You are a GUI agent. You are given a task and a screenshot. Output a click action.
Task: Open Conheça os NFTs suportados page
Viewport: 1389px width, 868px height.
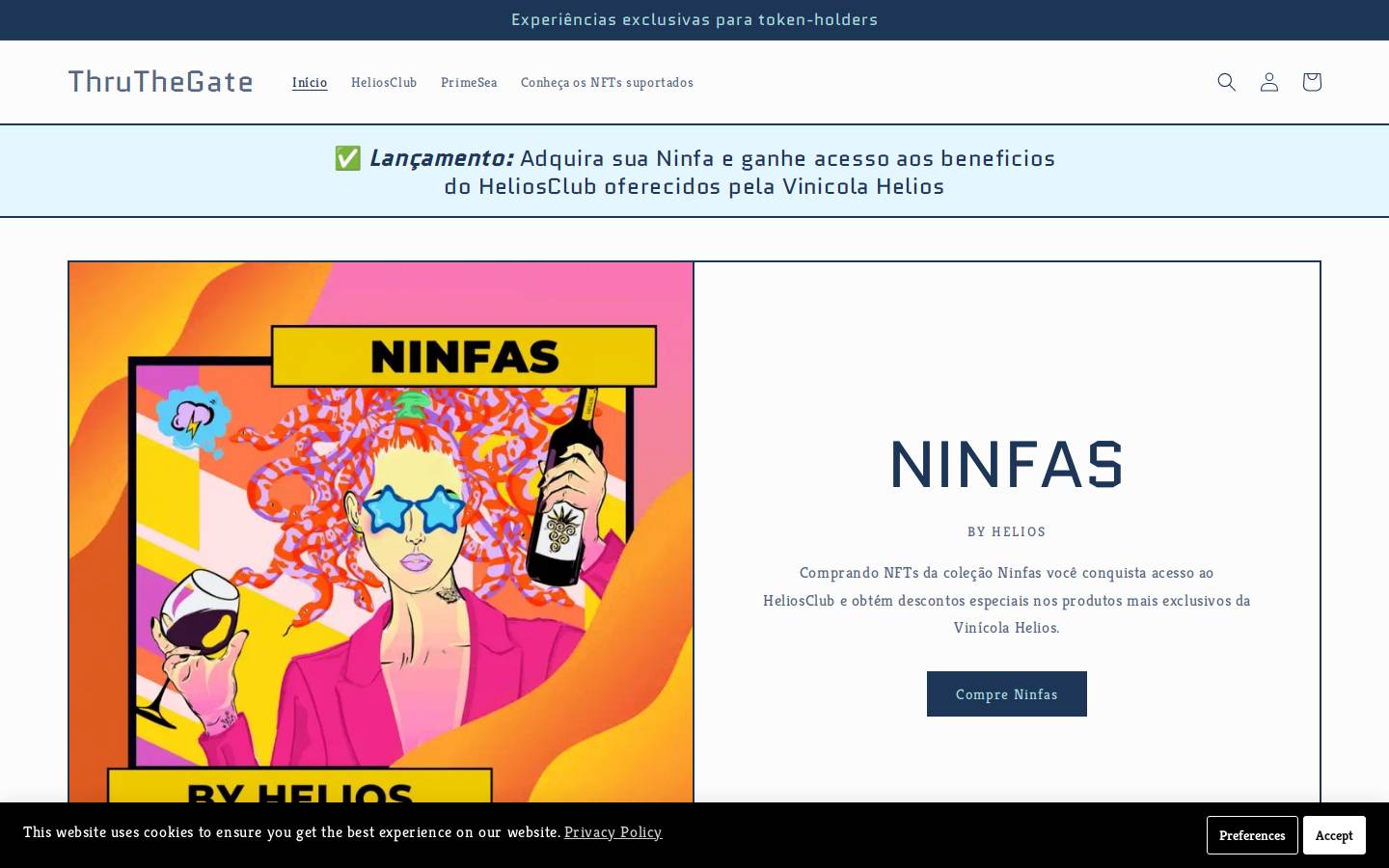click(607, 82)
